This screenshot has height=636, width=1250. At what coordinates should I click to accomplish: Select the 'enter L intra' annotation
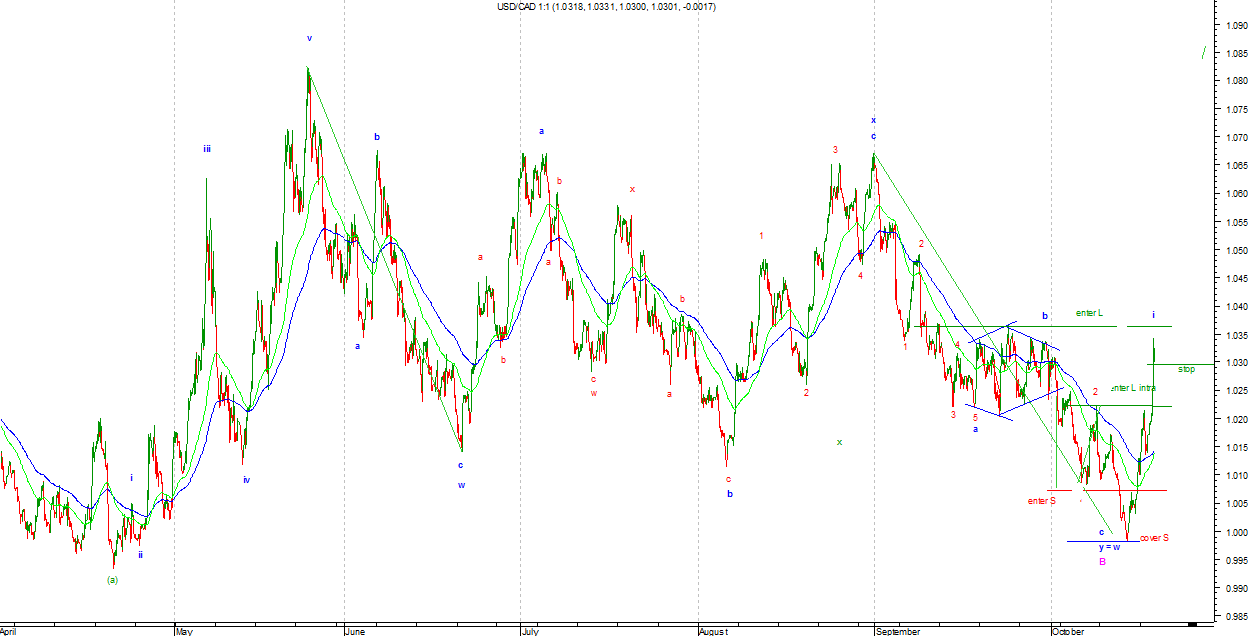pyautogui.click(x=1134, y=388)
